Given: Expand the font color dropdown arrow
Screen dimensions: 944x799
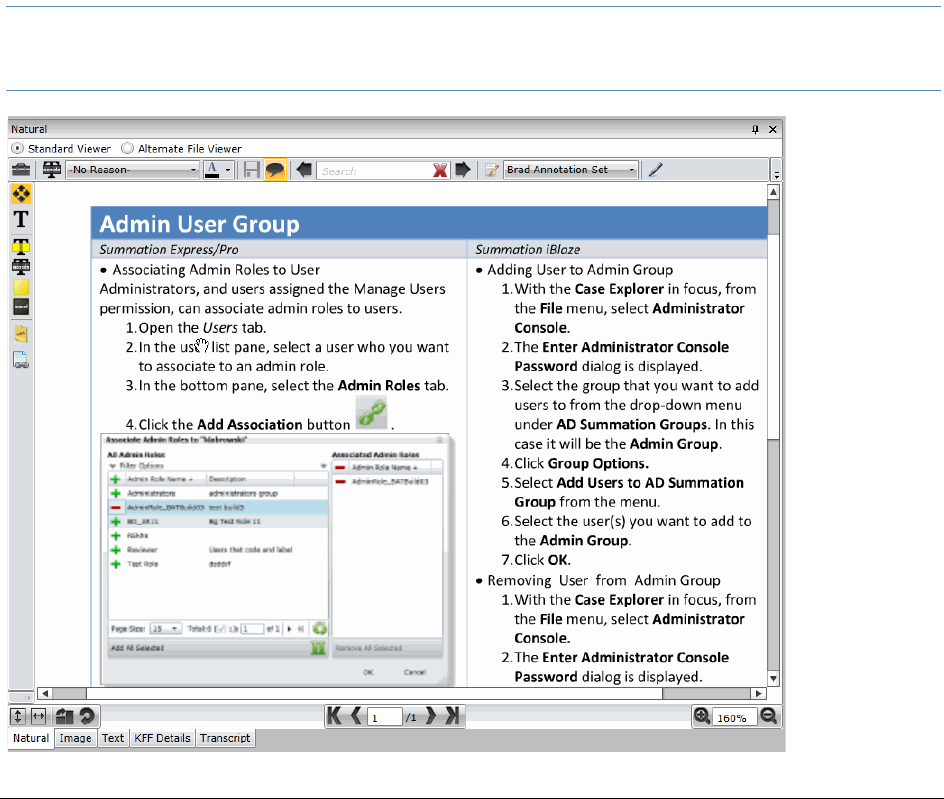Looking at the screenshot, I should pos(228,170).
